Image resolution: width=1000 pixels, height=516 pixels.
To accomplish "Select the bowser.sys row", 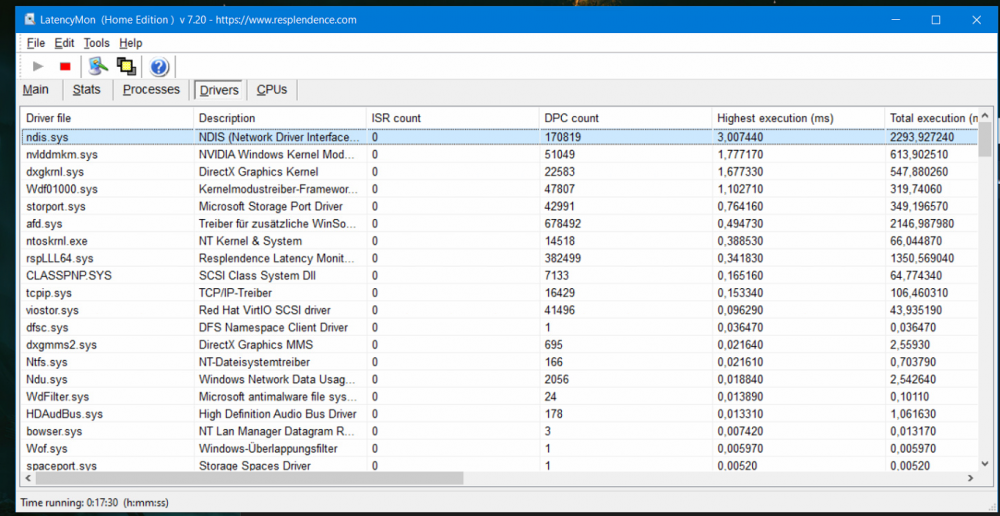I will coord(499,431).
